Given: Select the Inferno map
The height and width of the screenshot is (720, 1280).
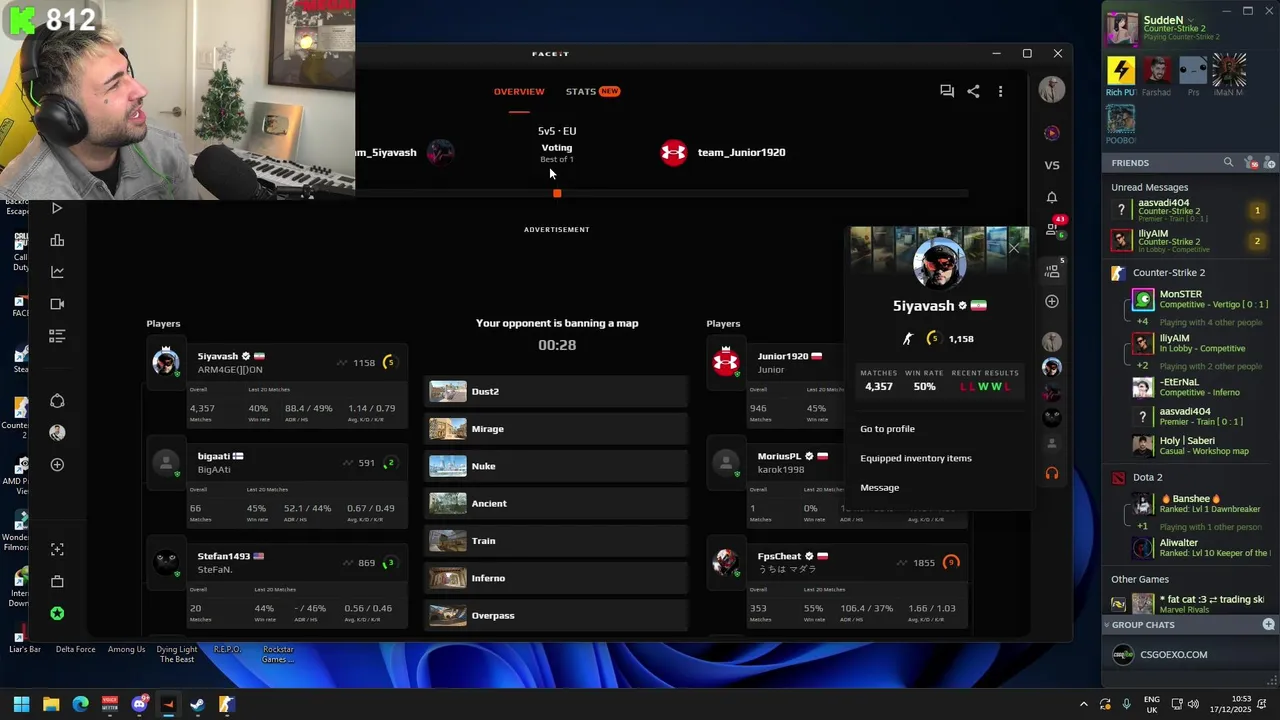Looking at the screenshot, I should coord(557,578).
